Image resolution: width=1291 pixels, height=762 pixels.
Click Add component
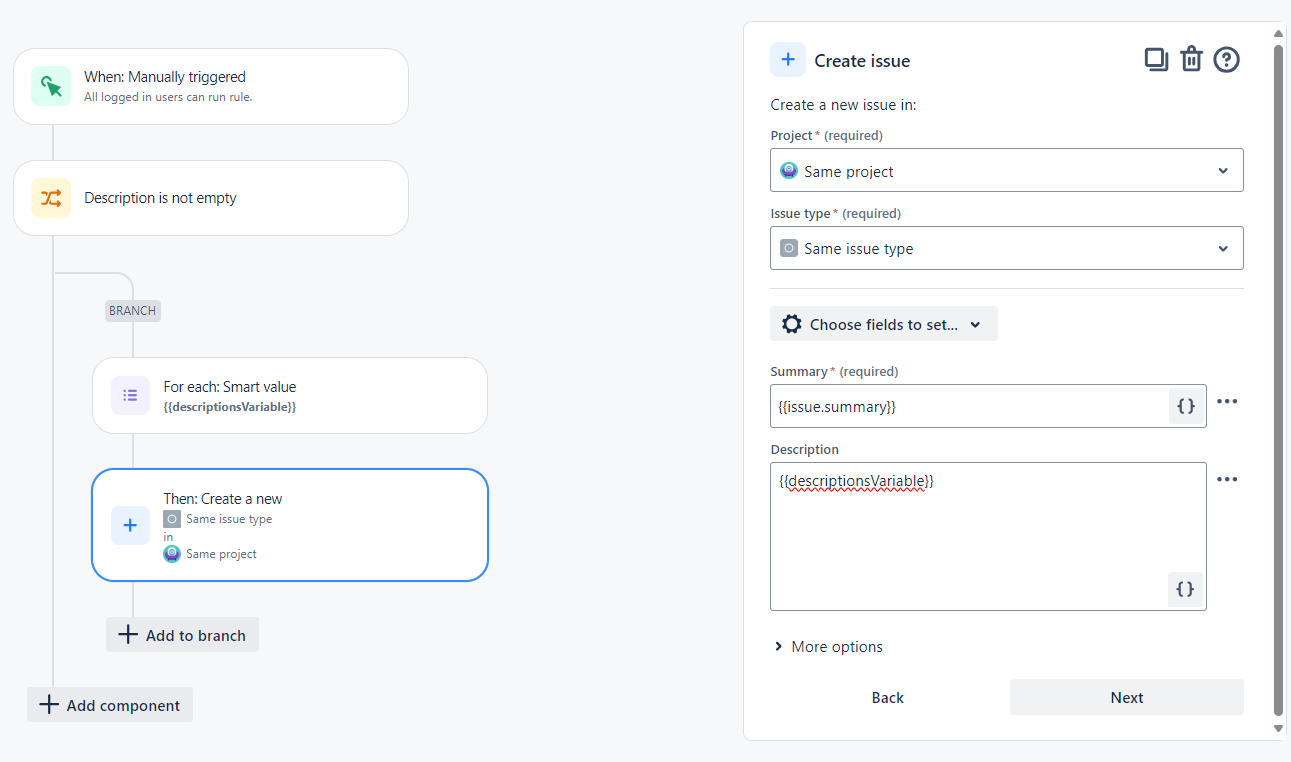[109, 704]
